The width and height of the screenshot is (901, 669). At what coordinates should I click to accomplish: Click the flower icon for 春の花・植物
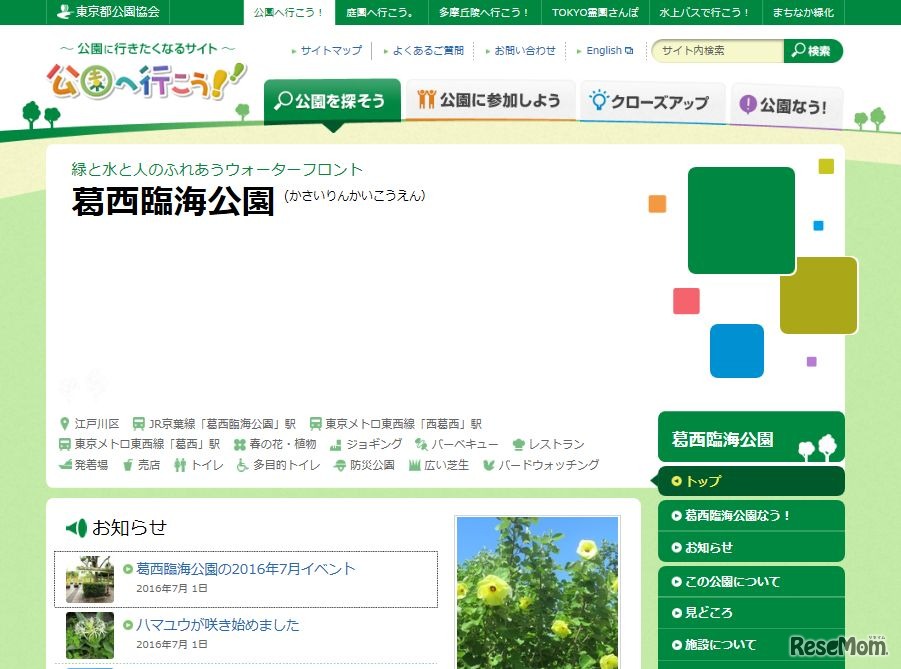click(x=240, y=444)
